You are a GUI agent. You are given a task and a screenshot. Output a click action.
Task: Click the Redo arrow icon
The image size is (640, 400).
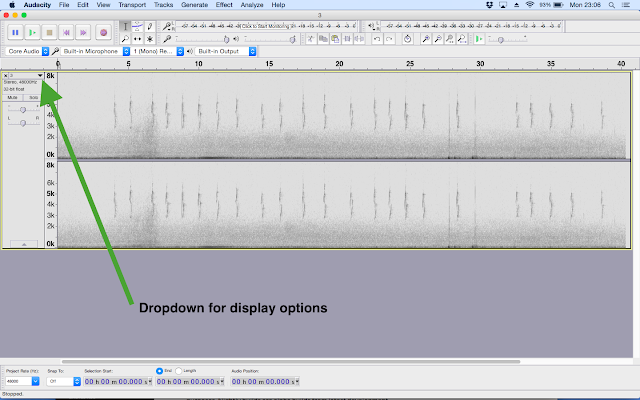(389, 39)
